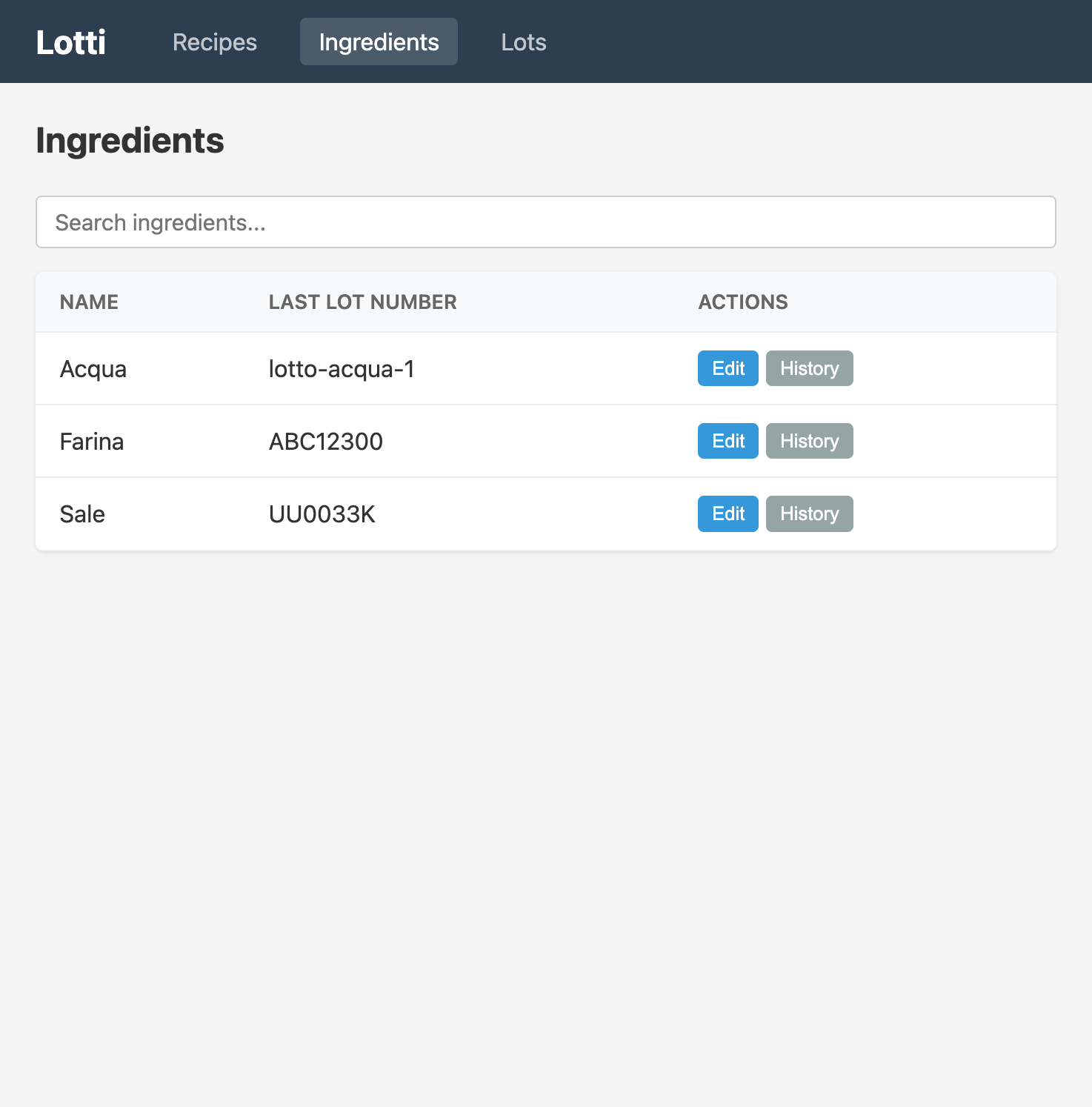
Task: Edit the Sale ingredient
Action: (728, 513)
